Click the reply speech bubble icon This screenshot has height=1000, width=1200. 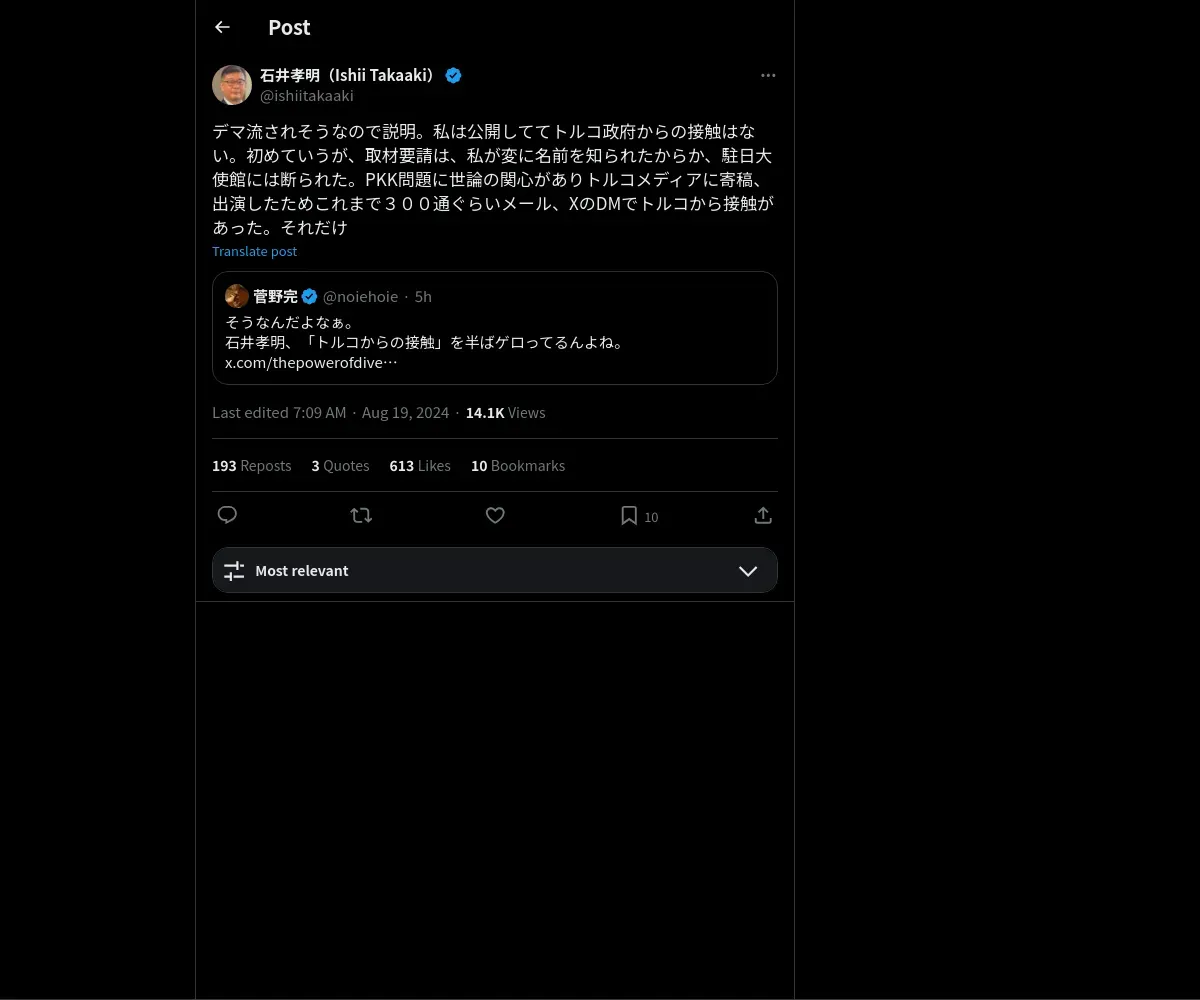click(227, 515)
